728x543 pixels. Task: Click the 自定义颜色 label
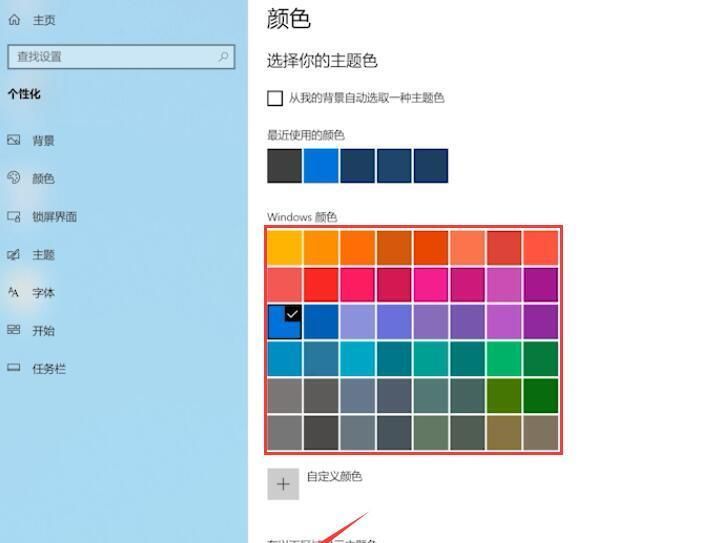coord(334,476)
